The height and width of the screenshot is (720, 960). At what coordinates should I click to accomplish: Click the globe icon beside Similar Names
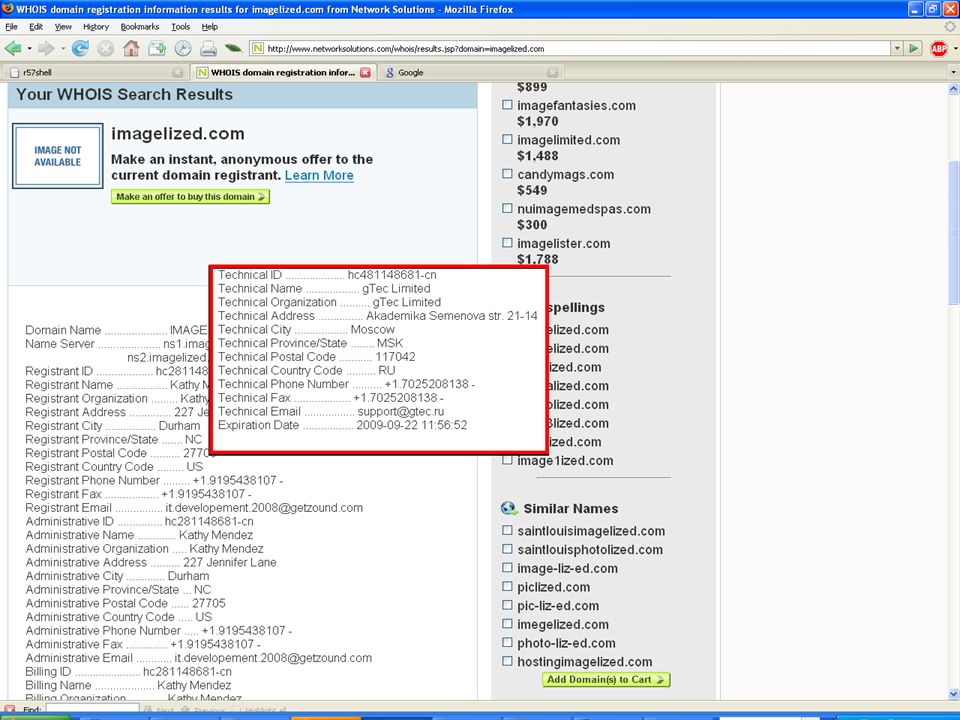(x=509, y=508)
